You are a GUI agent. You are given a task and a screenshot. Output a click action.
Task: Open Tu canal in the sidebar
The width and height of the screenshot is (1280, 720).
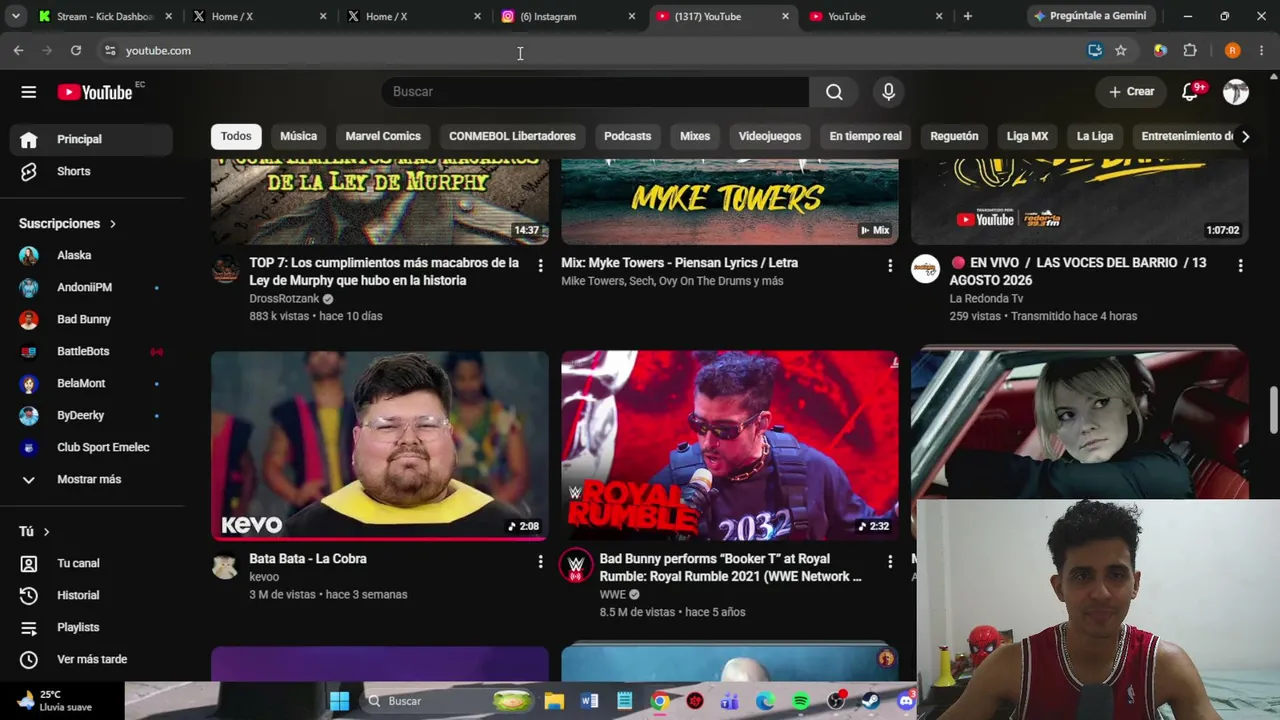coord(92,563)
